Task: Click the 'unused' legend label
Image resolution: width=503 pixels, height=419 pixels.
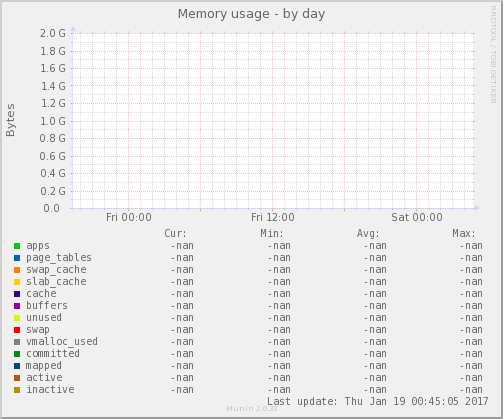Action: coord(44,318)
